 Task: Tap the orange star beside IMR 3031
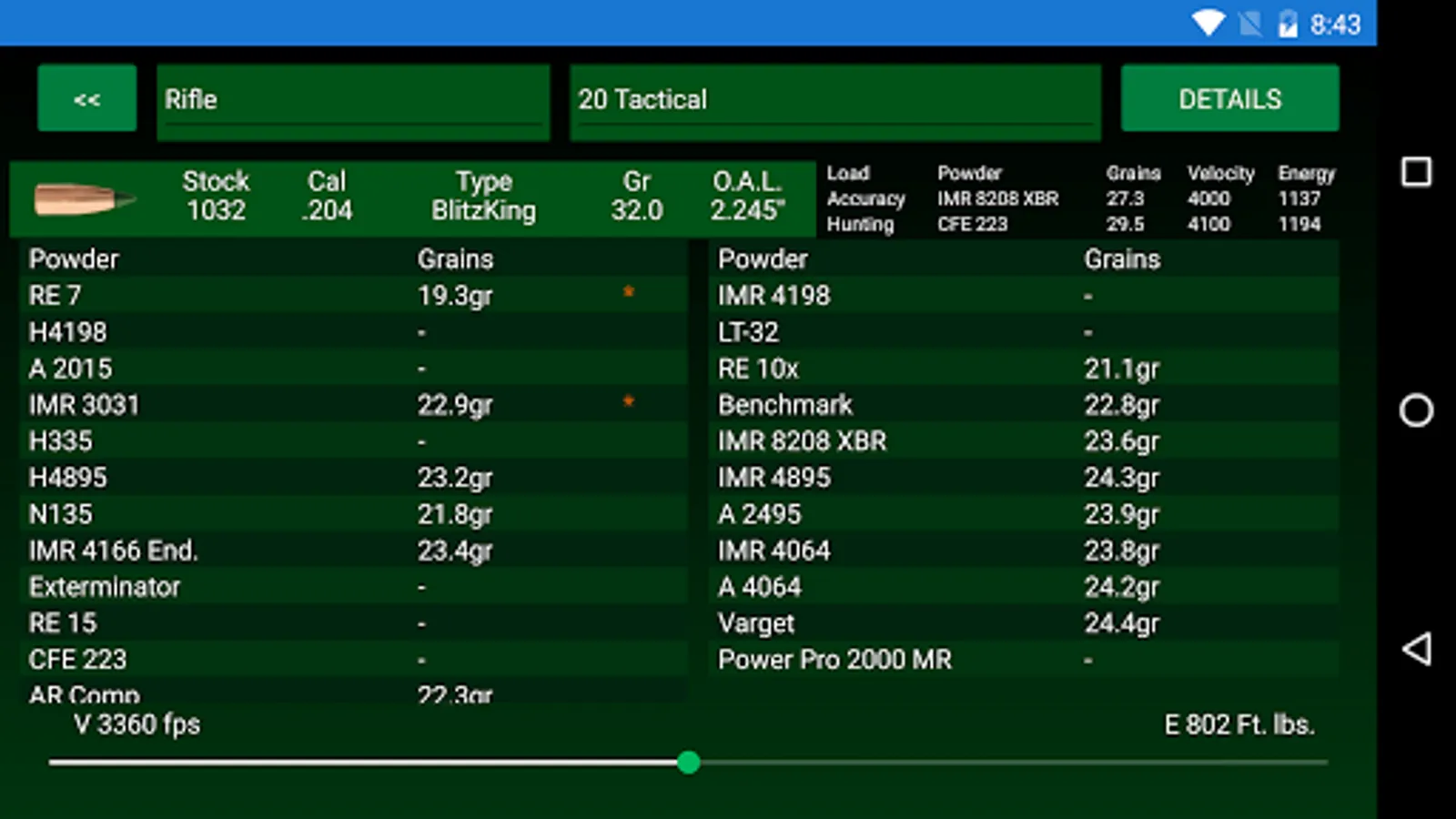point(628,401)
